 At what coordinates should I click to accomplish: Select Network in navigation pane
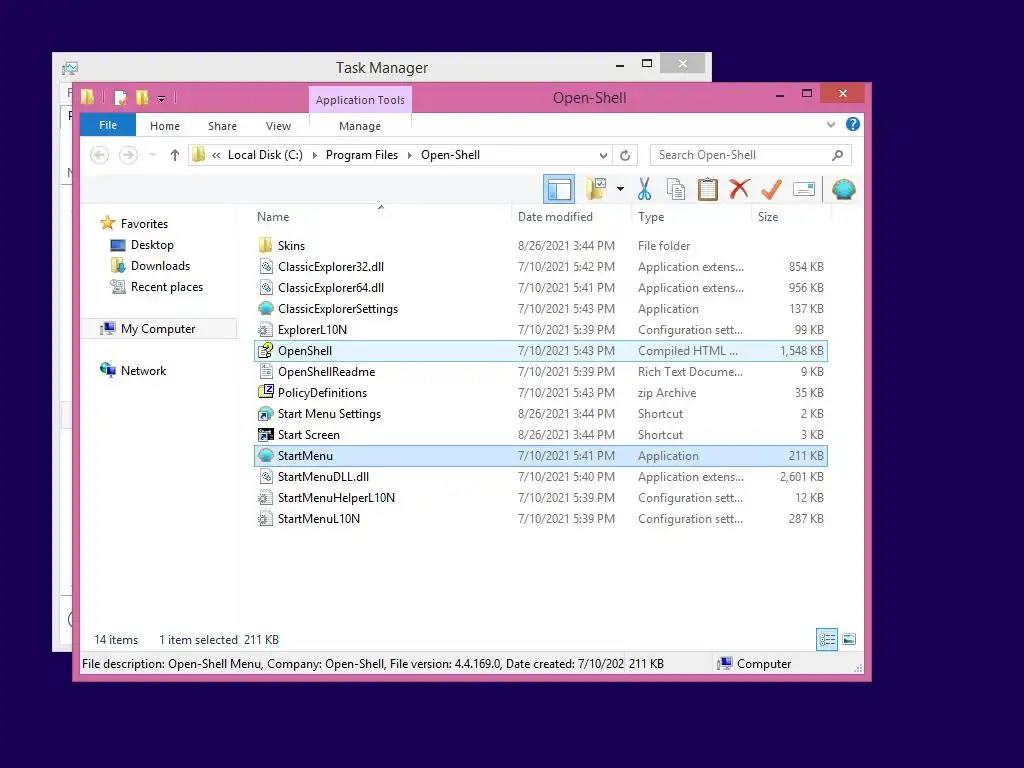[143, 370]
